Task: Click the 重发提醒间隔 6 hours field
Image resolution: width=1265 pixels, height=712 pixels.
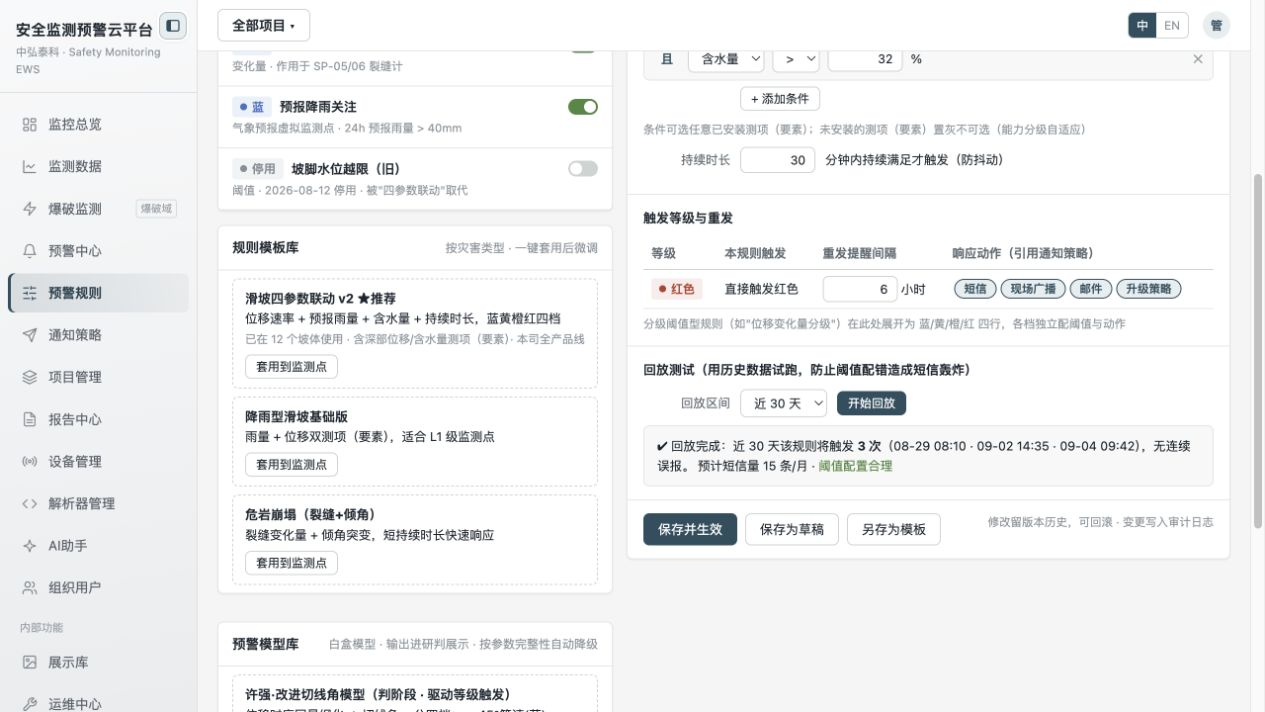Action: 860,289
